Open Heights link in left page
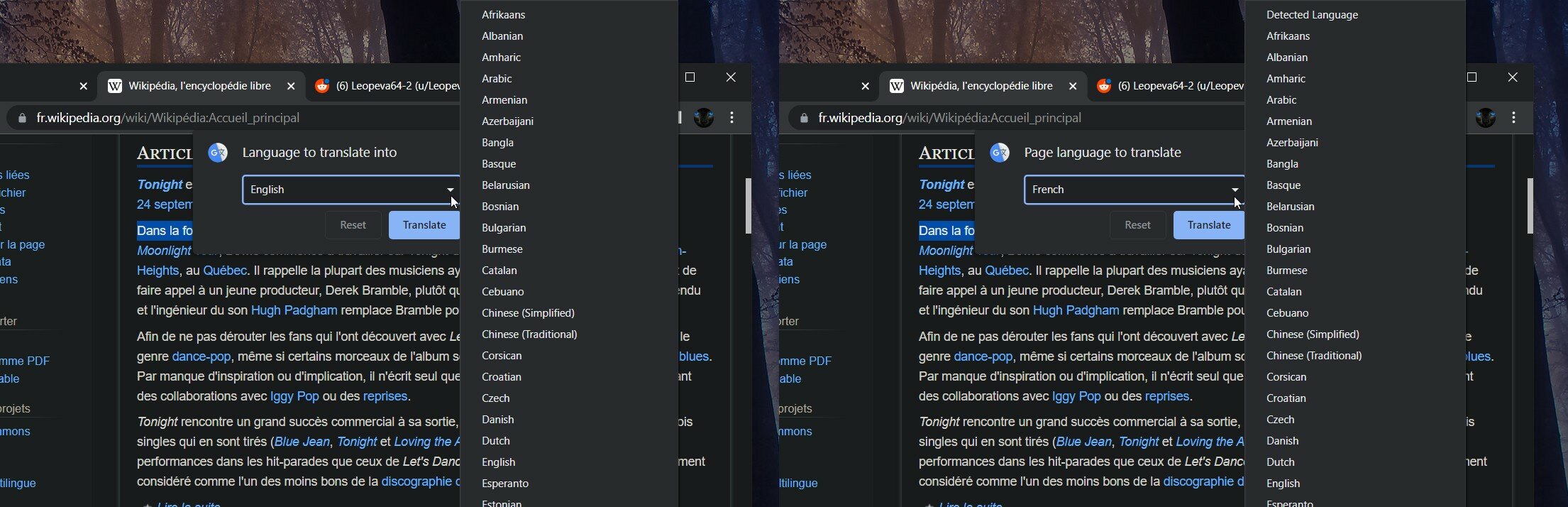 click(158, 271)
